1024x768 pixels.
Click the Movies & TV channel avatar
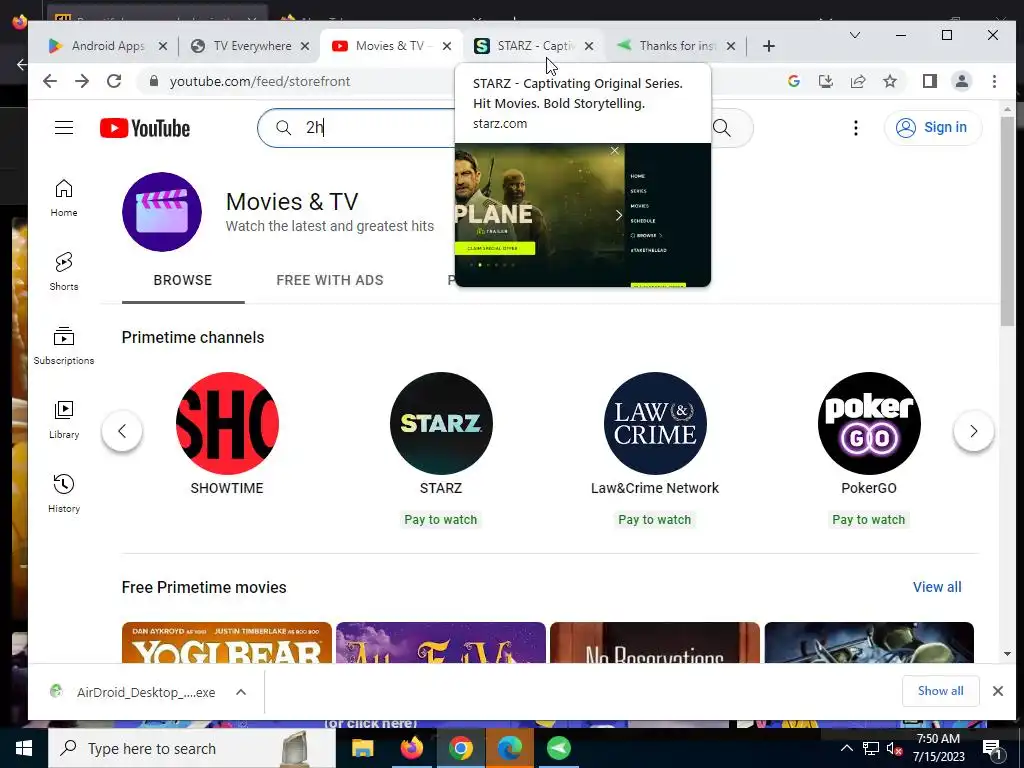[x=162, y=212]
